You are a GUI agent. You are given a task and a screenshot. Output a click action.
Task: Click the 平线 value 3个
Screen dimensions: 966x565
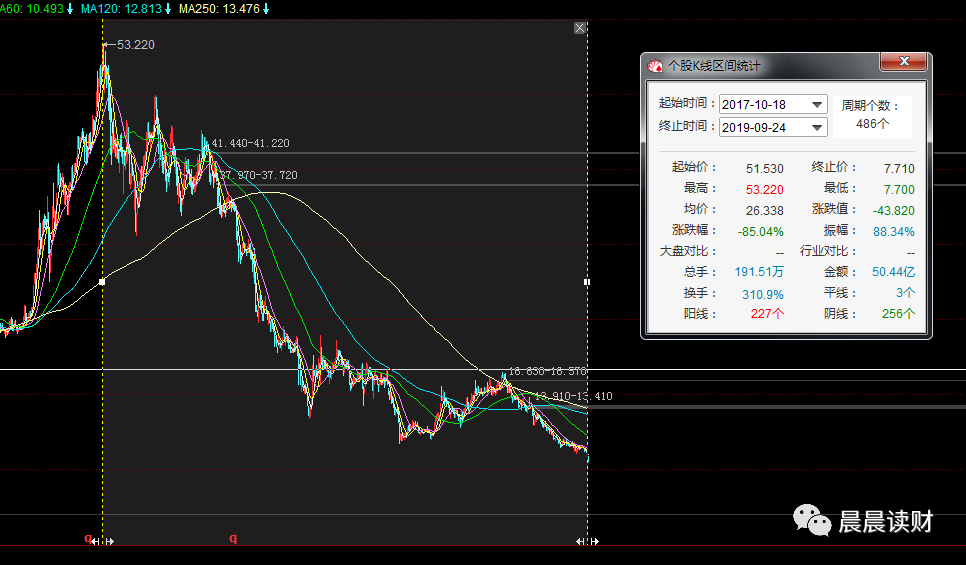pyautogui.click(x=905, y=293)
